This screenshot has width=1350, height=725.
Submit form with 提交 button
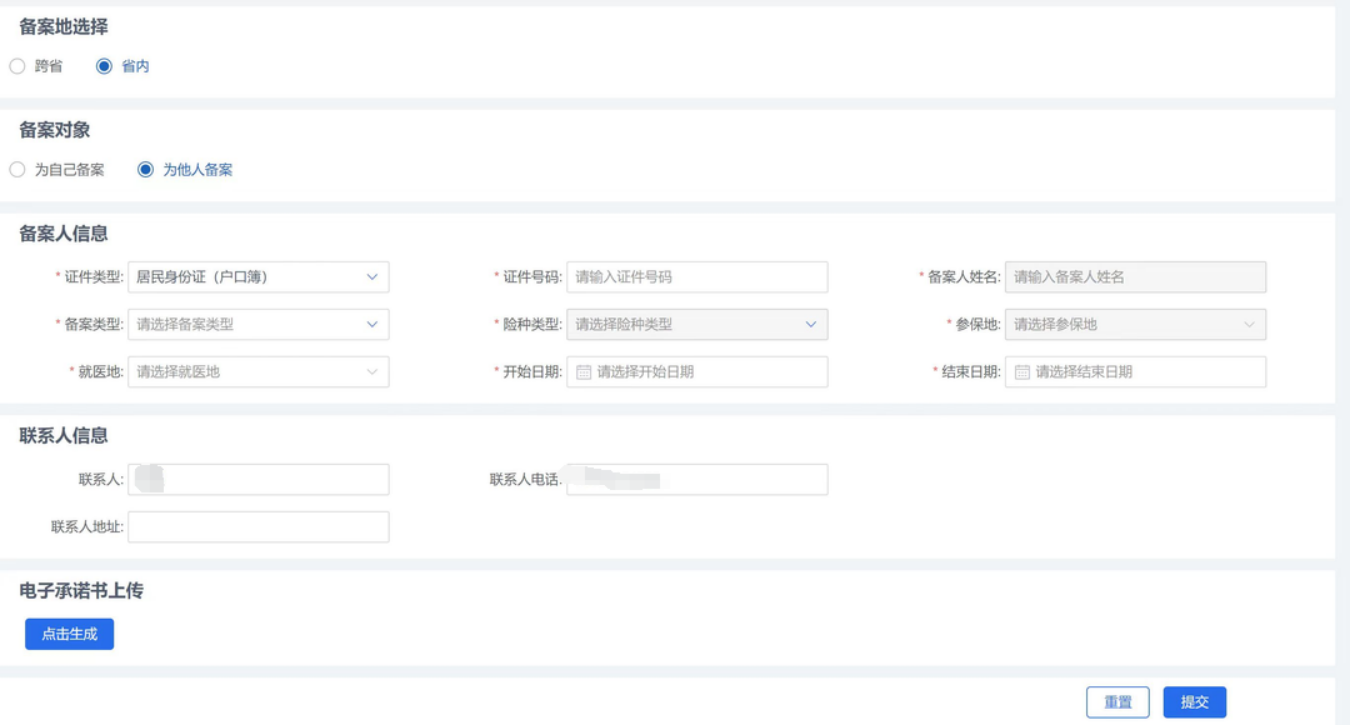1194,702
